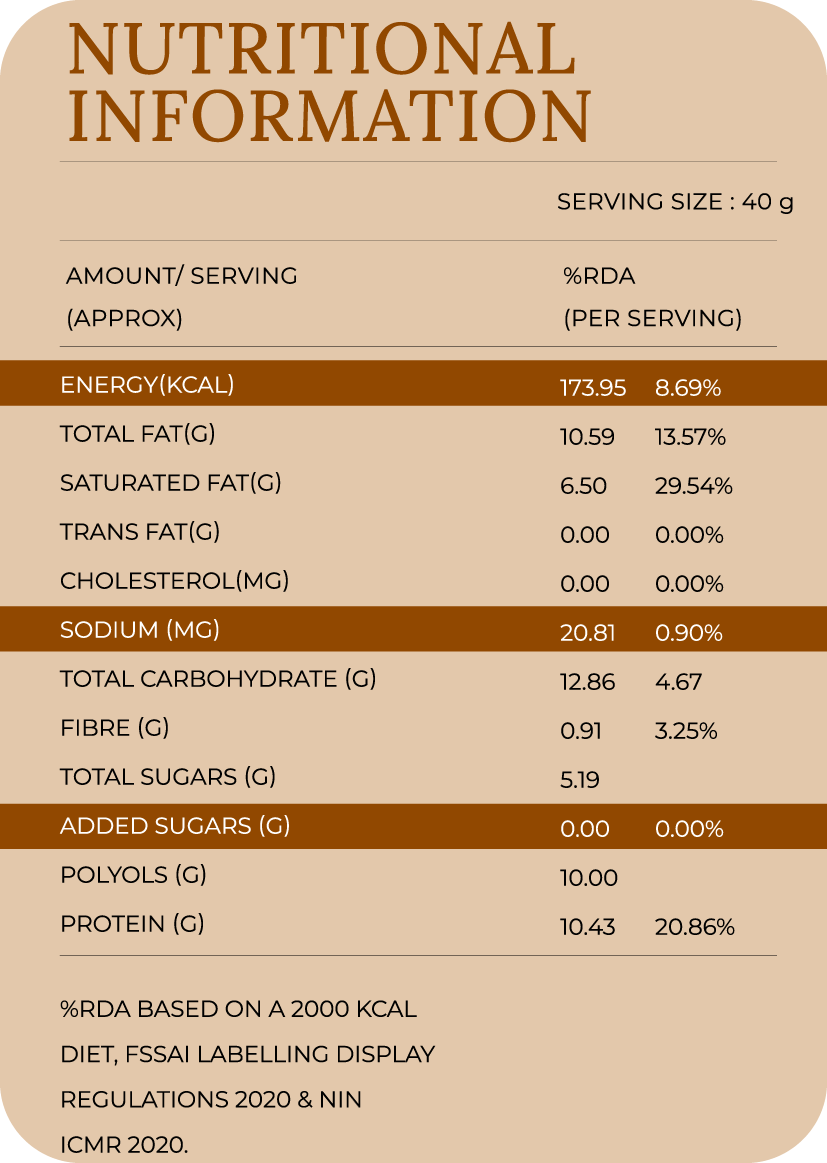This screenshot has width=827, height=1163.
Task: Select the Total Carbohydrate (g) label
Action: point(218,679)
